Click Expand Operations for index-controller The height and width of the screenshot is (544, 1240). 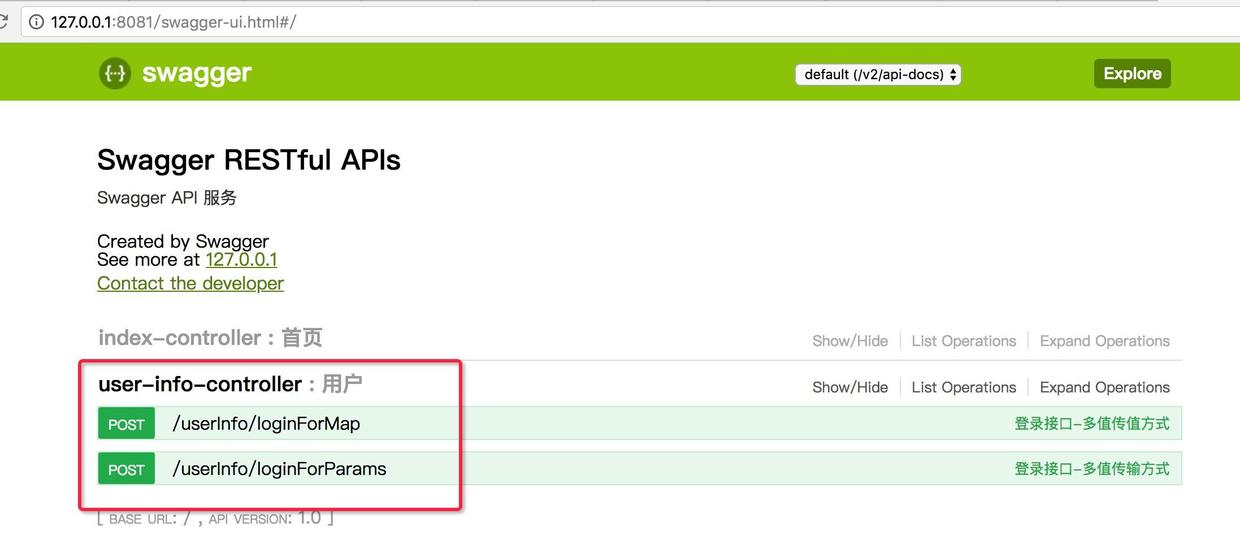(x=1104, y=341)
